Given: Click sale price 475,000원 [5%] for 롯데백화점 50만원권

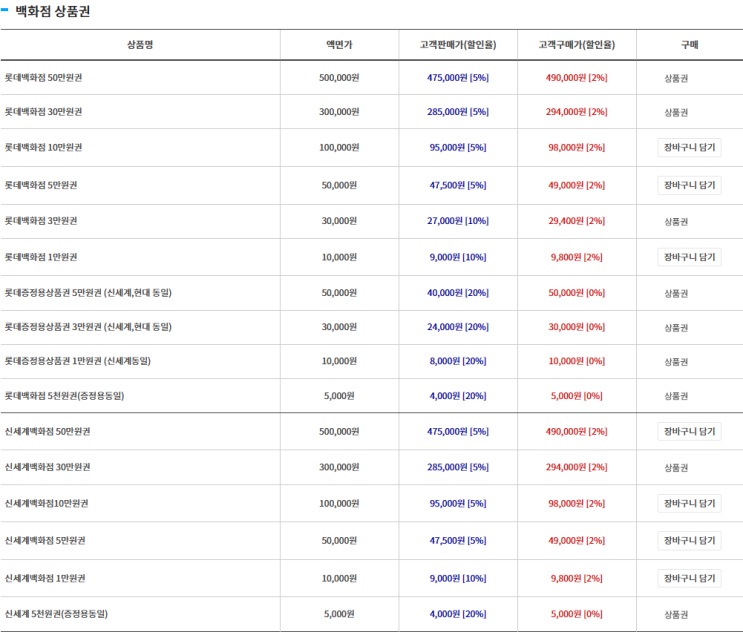Looking at the screenshot, I should pos(458,78).
